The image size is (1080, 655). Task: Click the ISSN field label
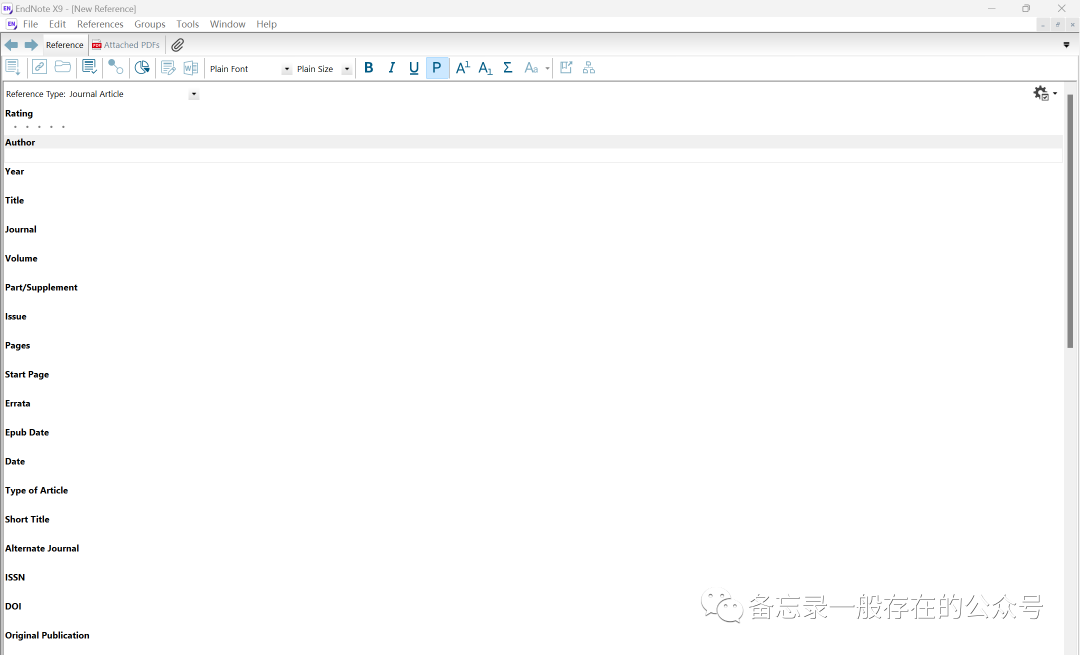(x=15, y=577)
